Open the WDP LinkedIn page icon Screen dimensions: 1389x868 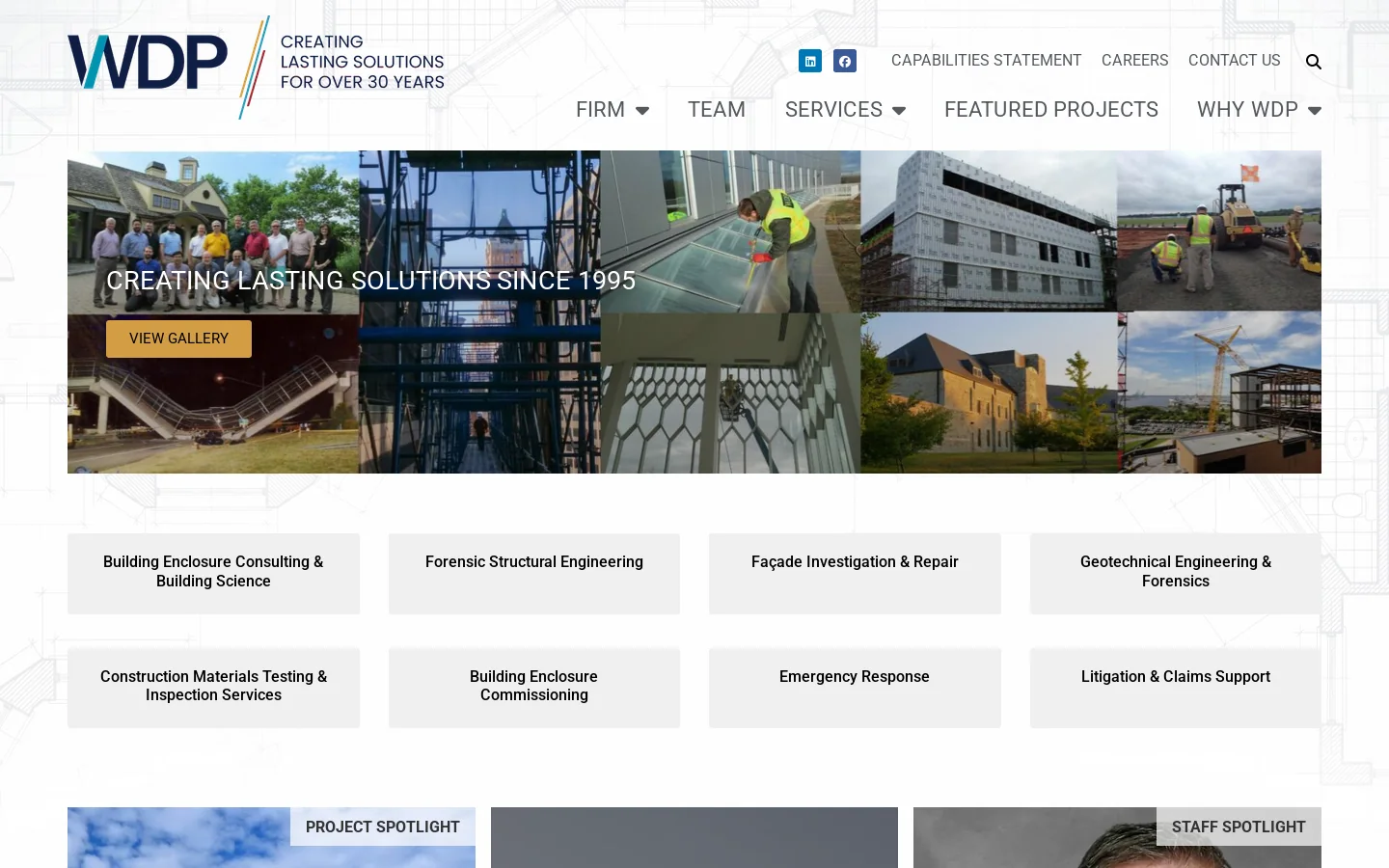tap(810, 61)
